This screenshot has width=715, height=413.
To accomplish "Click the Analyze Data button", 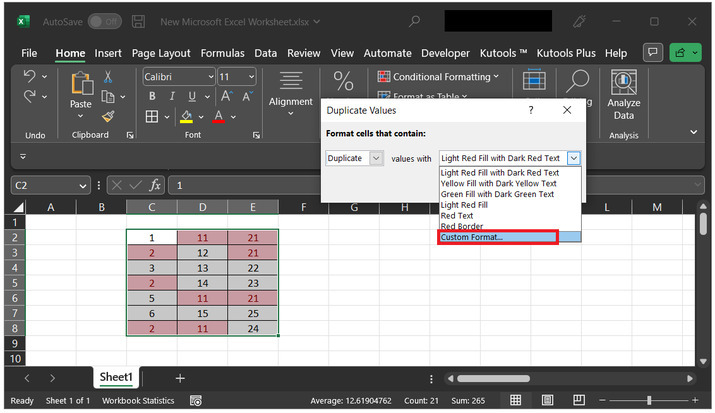I will (x=623, y=94).
